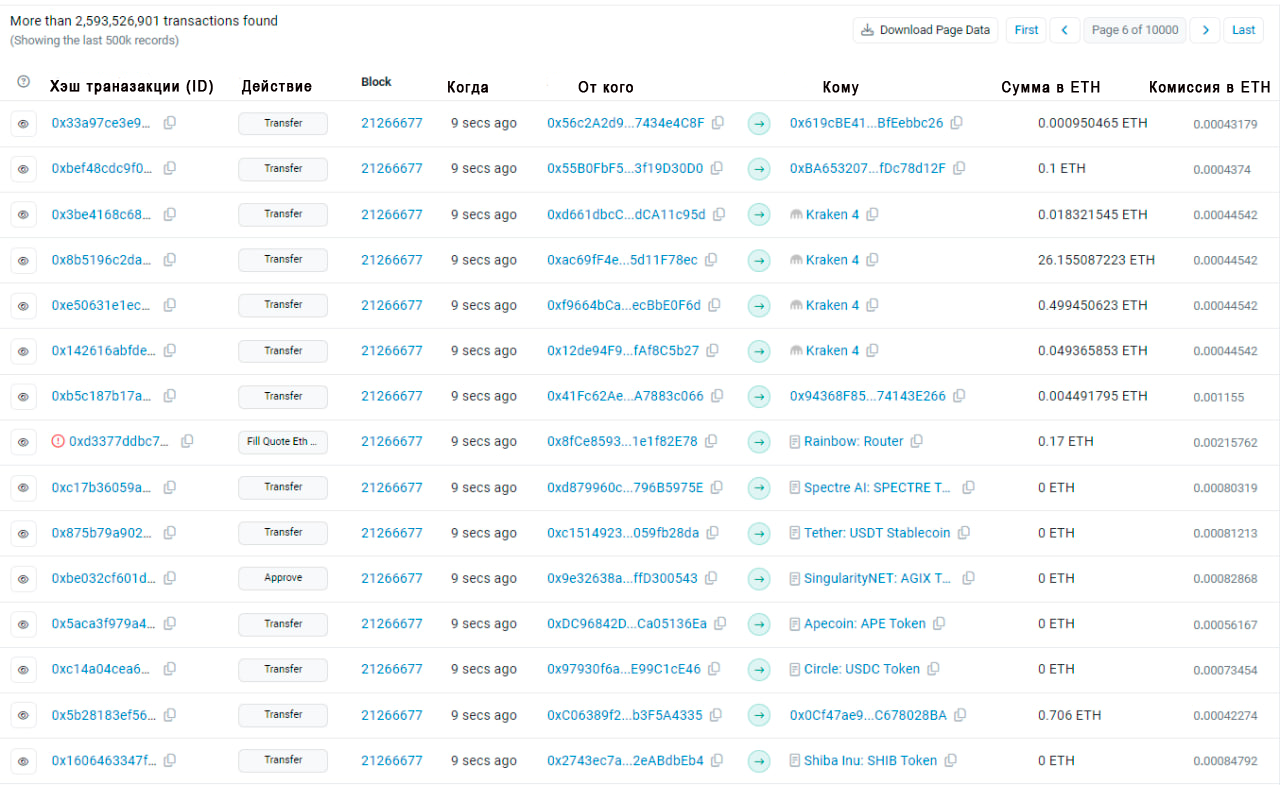
Task: Open transaction 0x3be4168c68 link
Action: click(103, 214)
